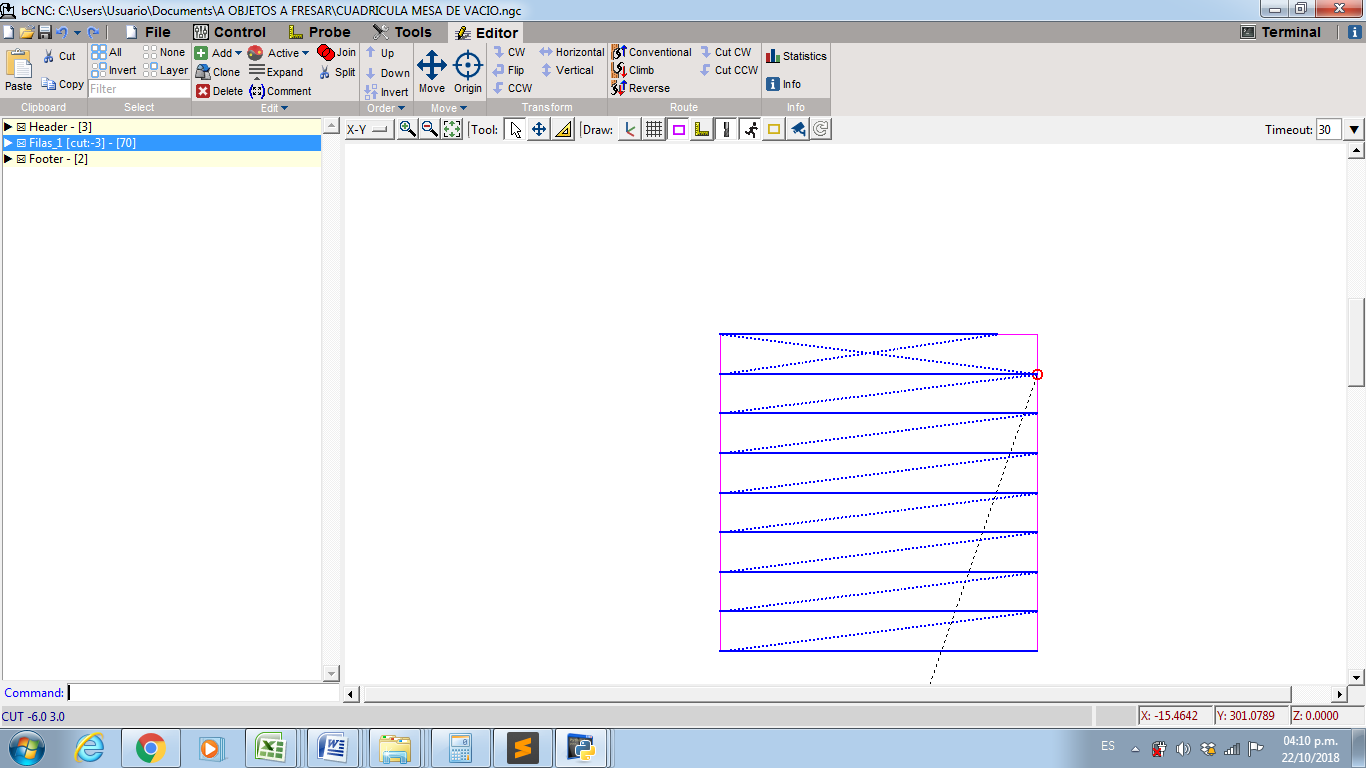The width and height of the screenshot is (1366, 768).
Task: Expand the Header block in tree
Action: point(8,127)
